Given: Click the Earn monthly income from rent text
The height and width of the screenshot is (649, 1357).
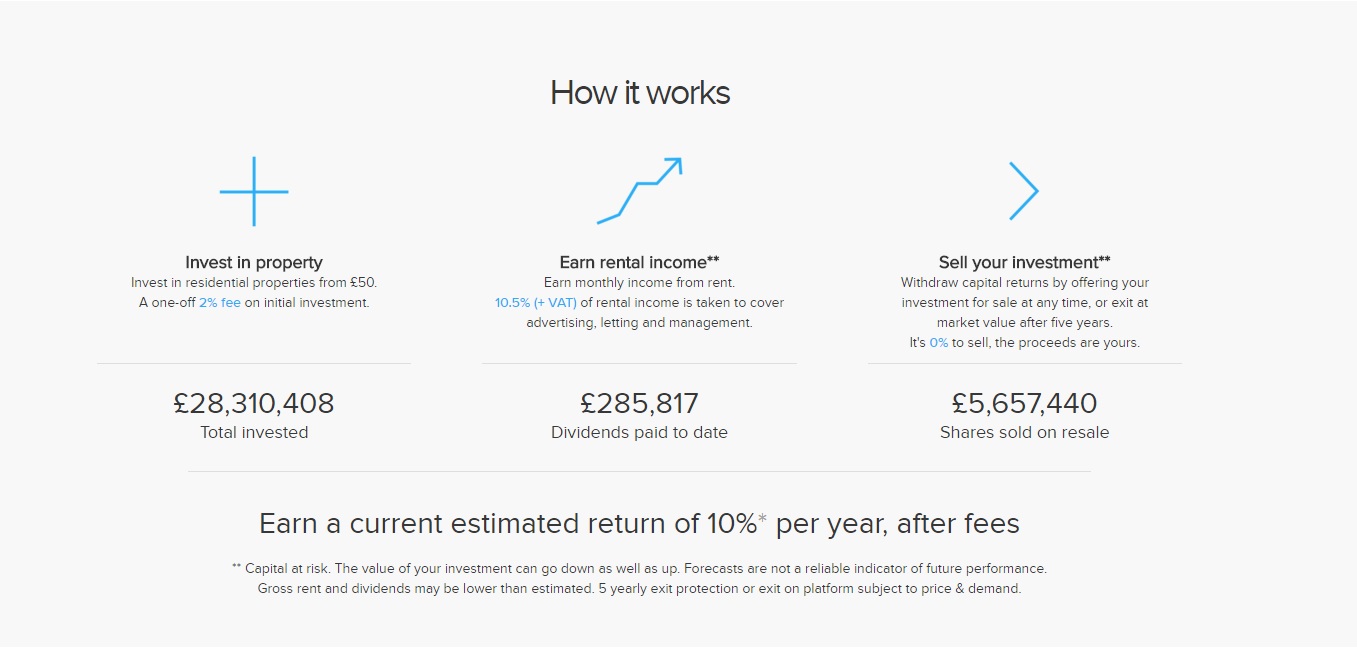Looking at the screenshot, I should click(x=639, y=282).
